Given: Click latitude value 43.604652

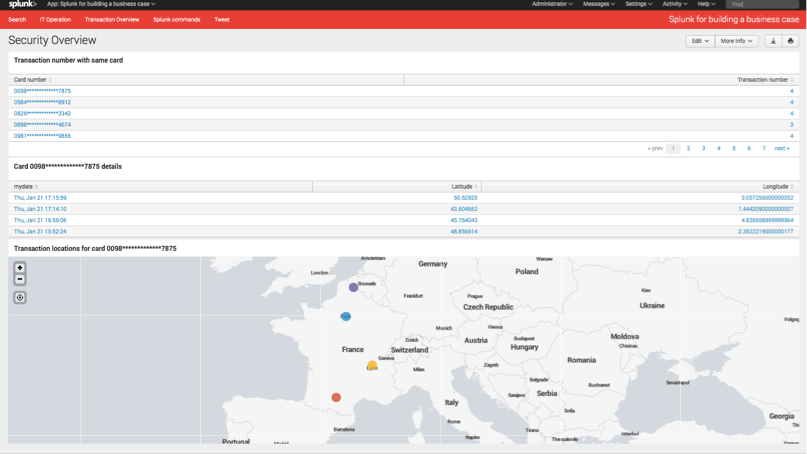Looking at the screenshot, I should pos(464,209).
